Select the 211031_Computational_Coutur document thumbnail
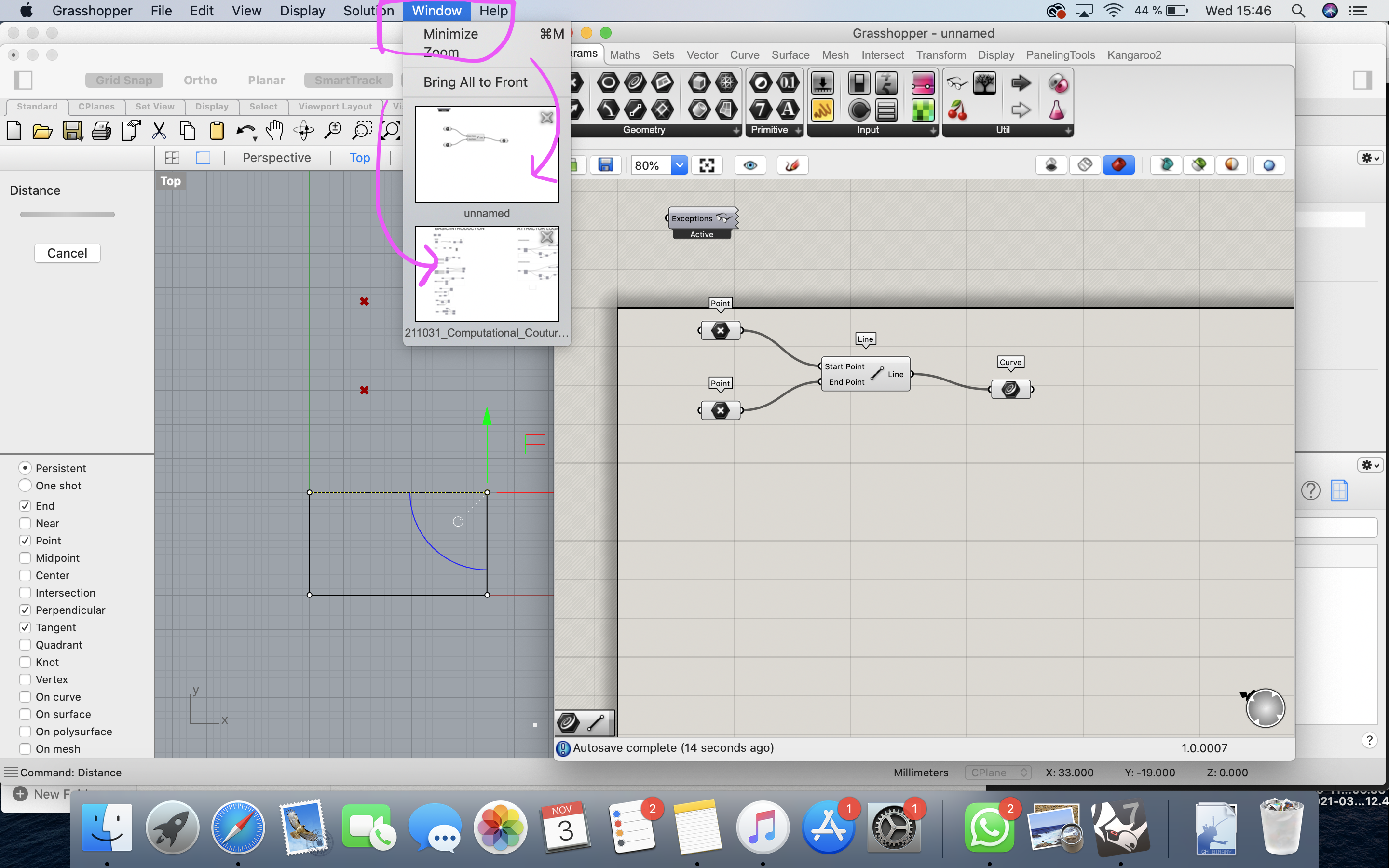 coord(487,274)
